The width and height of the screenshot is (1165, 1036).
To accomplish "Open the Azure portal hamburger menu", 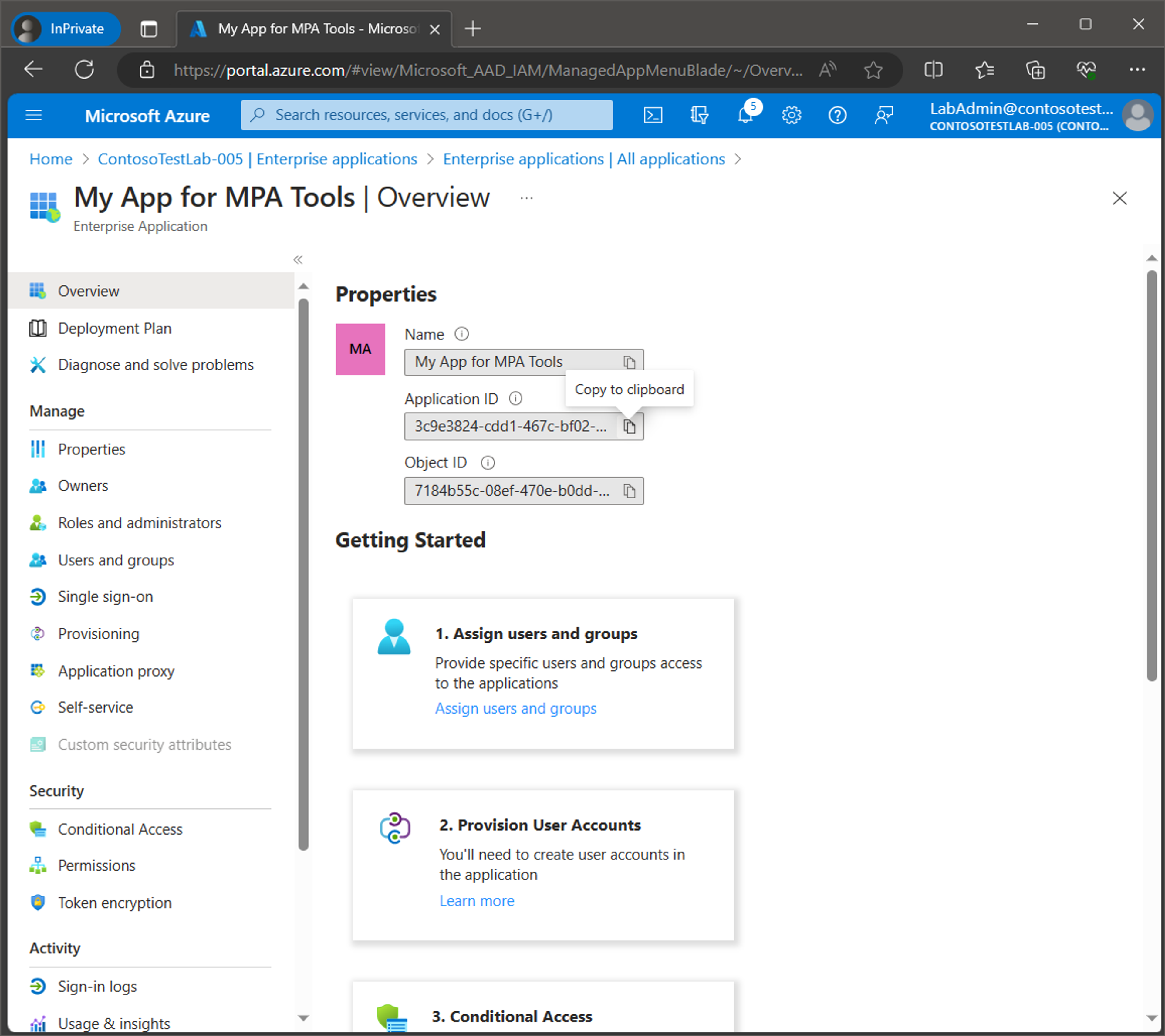I will click(34, 116).
